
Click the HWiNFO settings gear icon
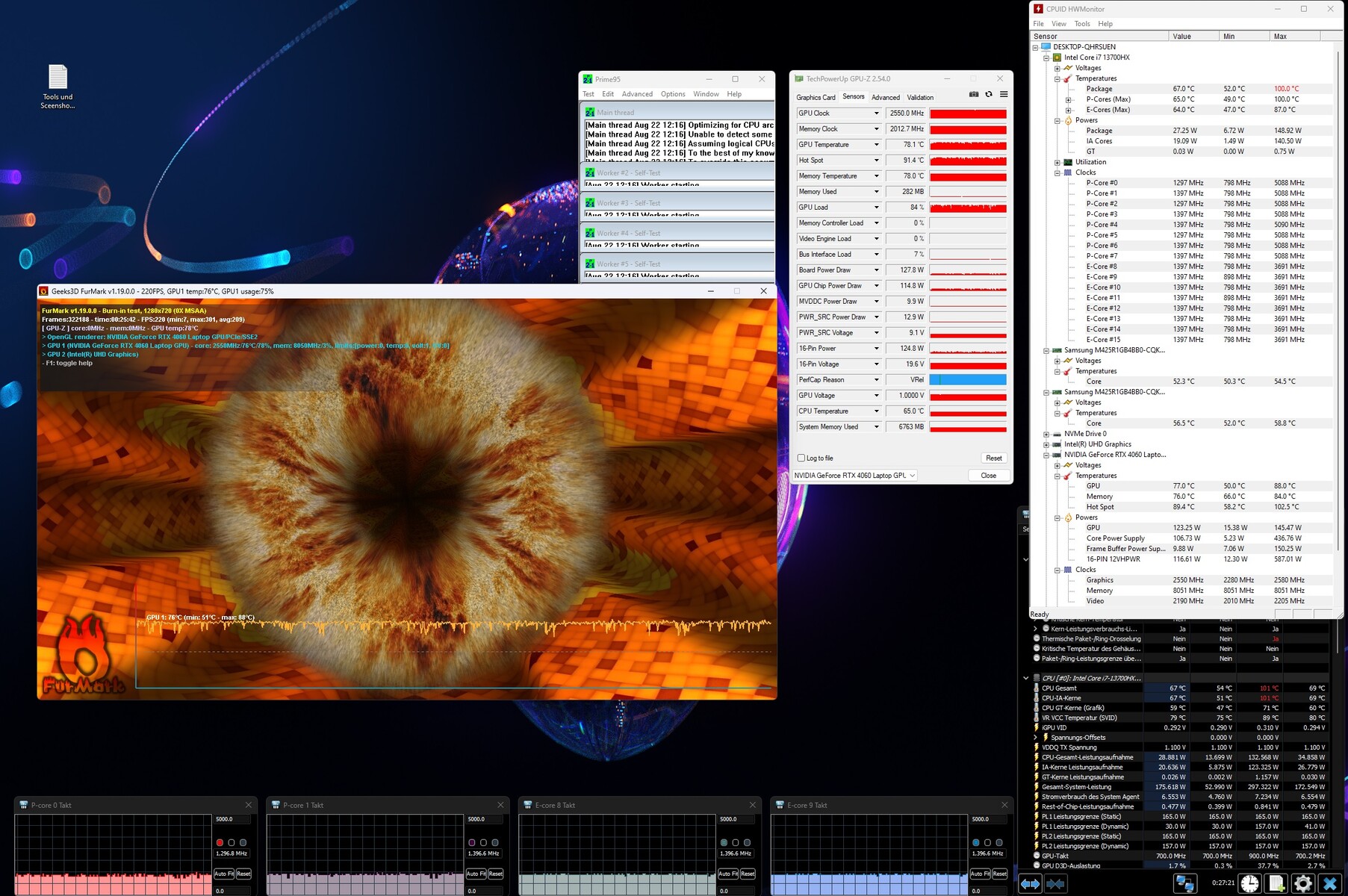click(x=1302, y=884)
